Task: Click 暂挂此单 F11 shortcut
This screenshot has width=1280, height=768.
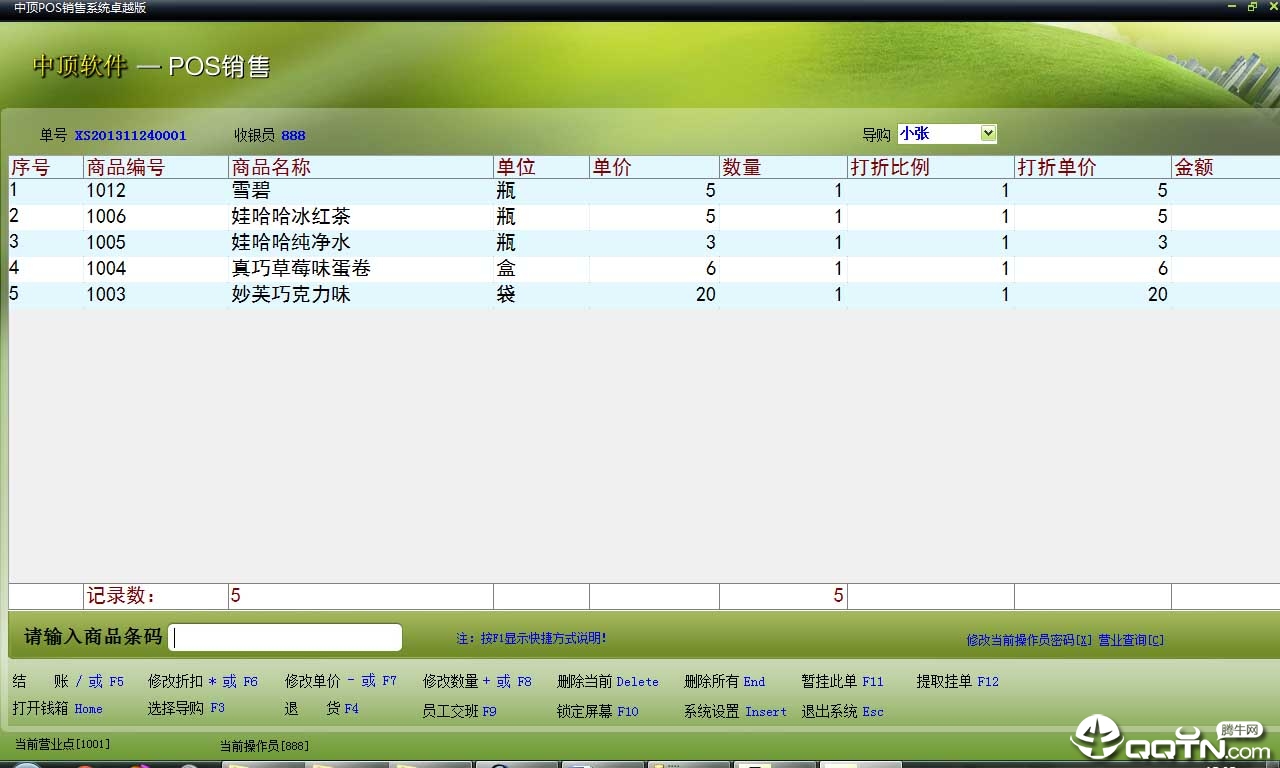Action: click(842, 682)
